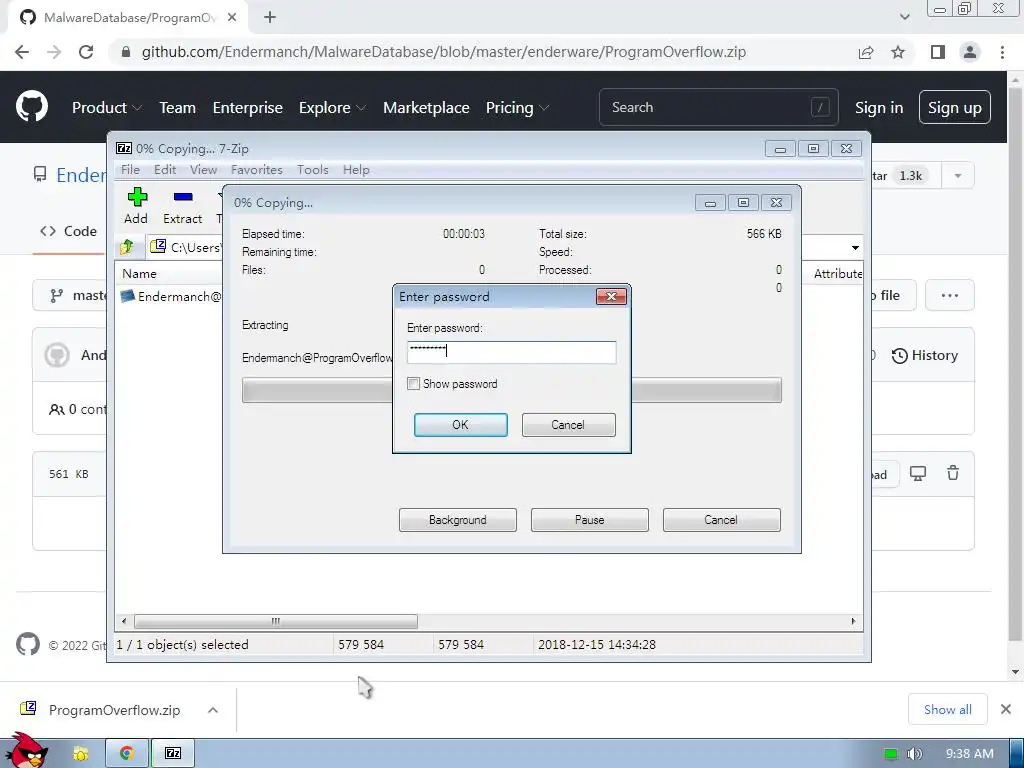1024x768 pixels.
Task: Pause the copying operation
Action: pos(590,520)
